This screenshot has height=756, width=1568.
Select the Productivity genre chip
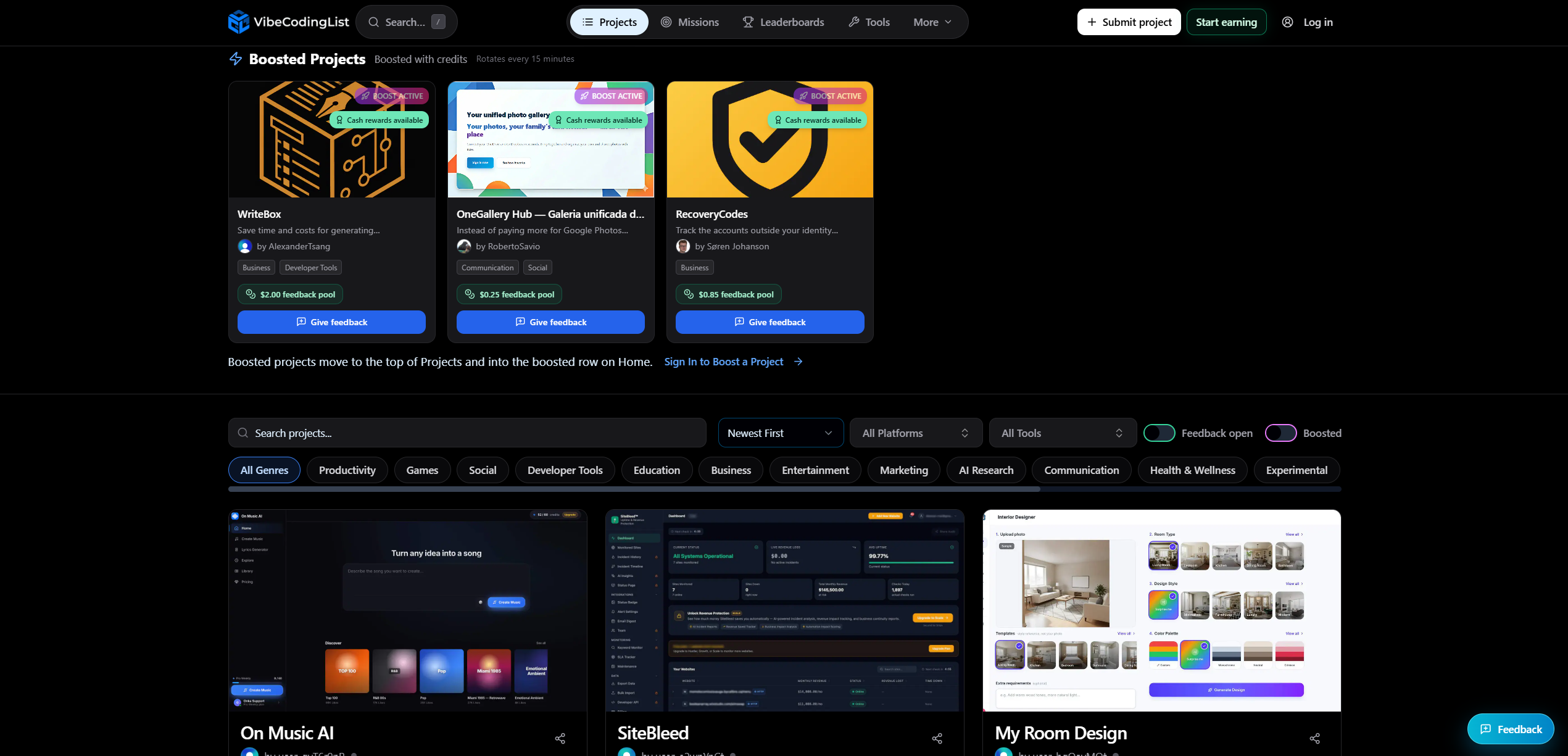pos(347,470)
